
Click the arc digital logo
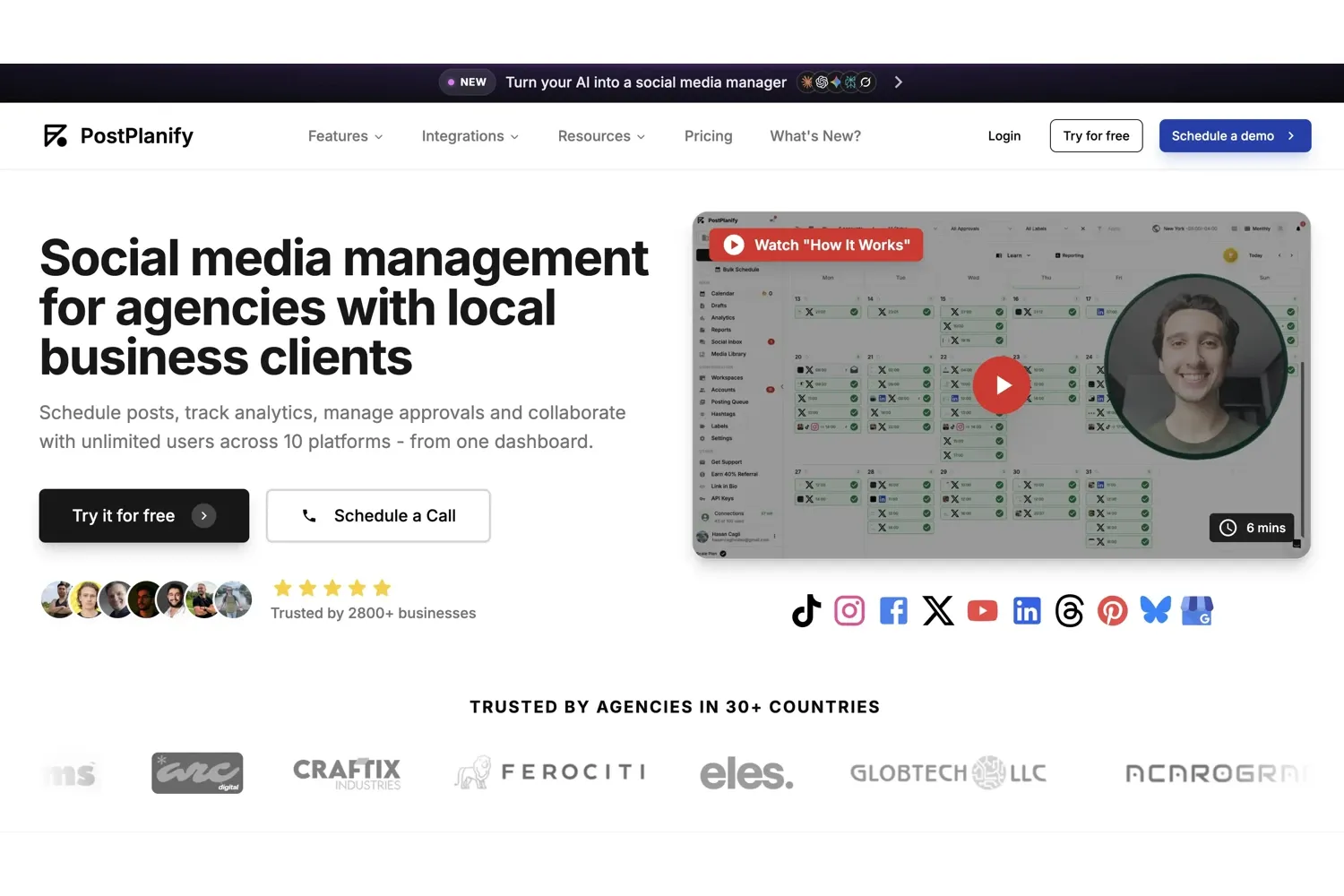coord(197,773)
